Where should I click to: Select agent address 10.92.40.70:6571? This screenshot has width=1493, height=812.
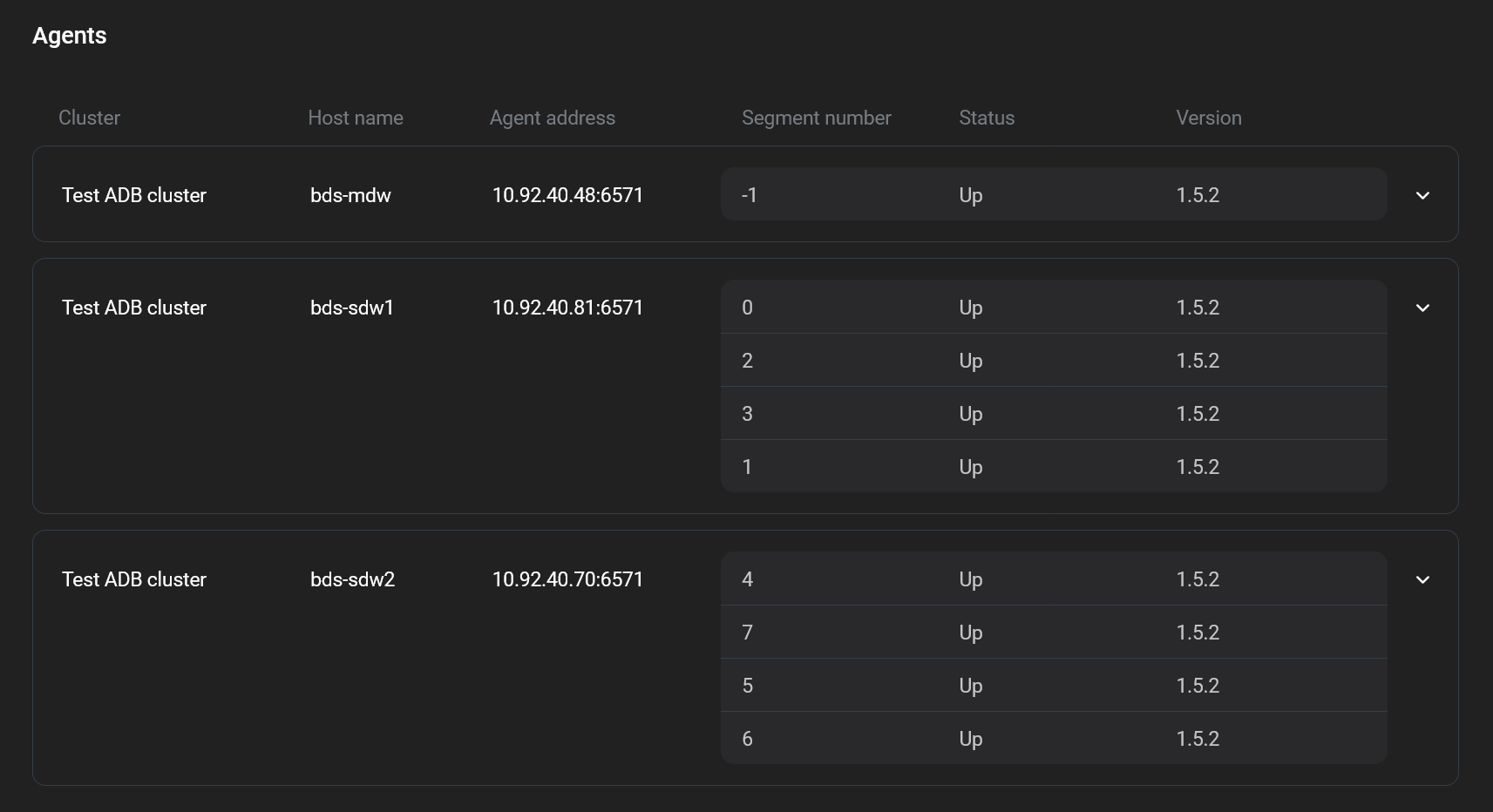567,579
